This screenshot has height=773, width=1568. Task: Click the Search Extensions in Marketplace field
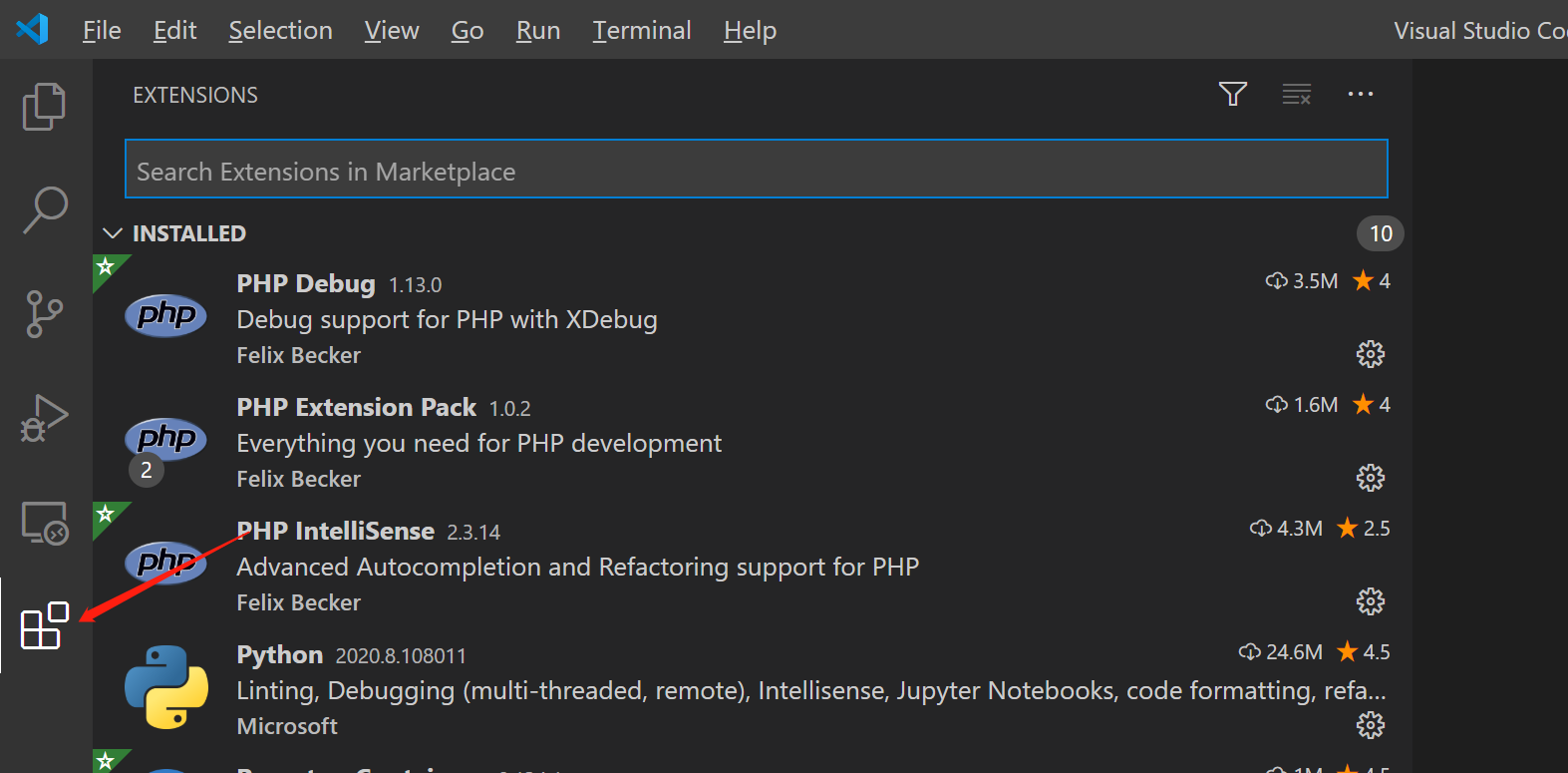(x=756, y=170)
